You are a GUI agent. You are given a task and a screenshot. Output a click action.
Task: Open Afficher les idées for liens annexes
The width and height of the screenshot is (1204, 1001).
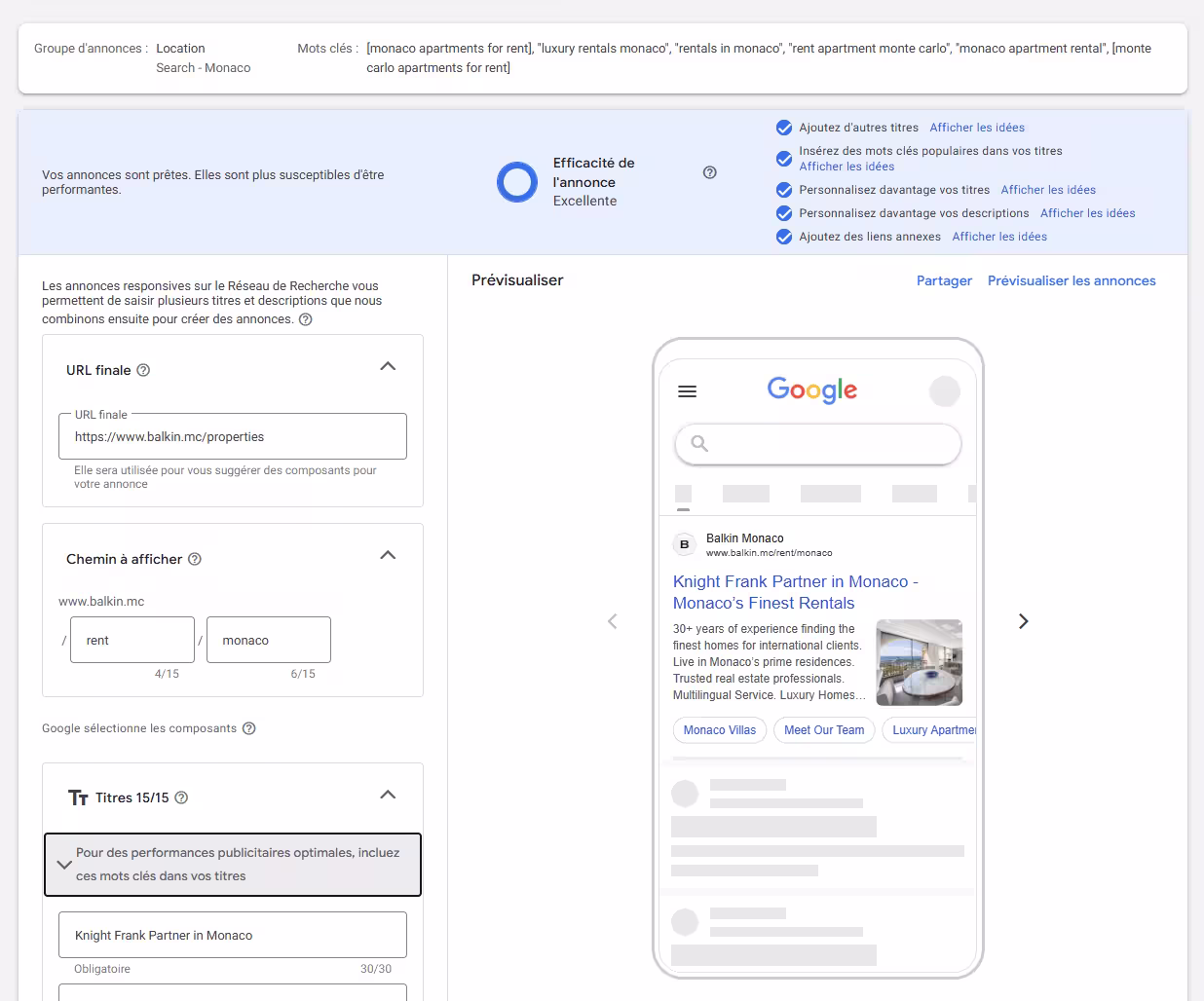coord(999,236)
